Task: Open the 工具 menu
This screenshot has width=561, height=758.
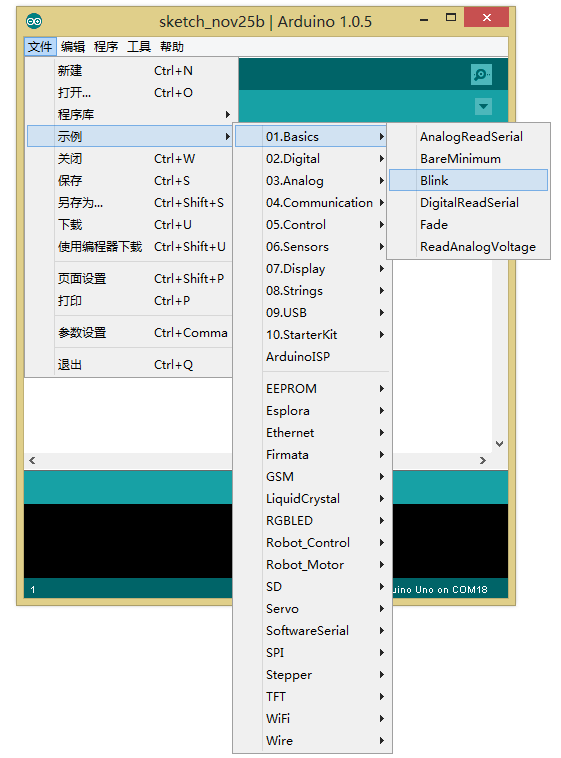Action: point(139,47)
